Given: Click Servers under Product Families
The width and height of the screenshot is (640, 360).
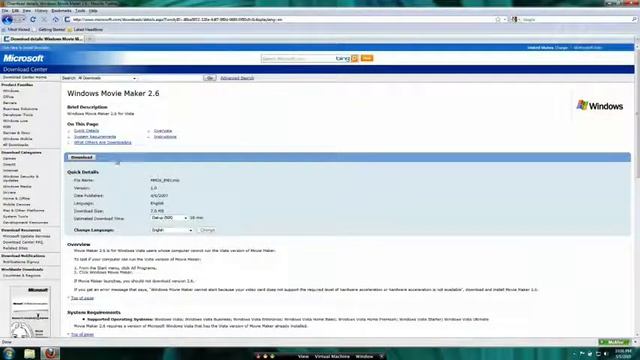Looking at the screenshot, I should click(10, 103).
